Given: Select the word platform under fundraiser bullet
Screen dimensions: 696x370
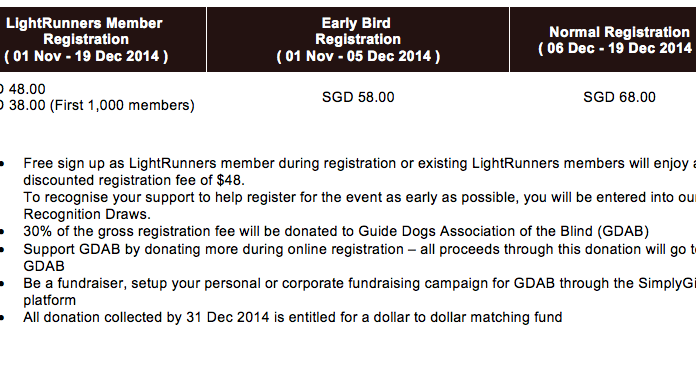Looking at the screenshot, I should 49,300.
